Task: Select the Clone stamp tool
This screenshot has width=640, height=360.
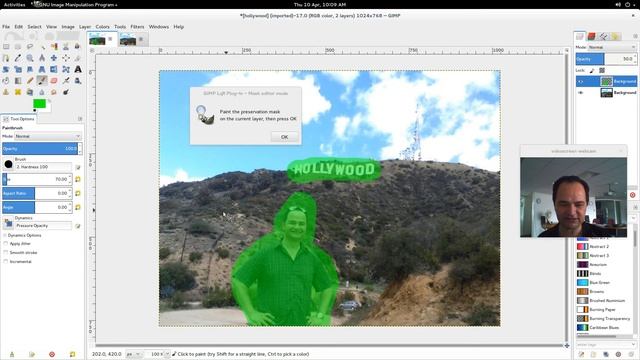Action: click(x=6, y=92)
